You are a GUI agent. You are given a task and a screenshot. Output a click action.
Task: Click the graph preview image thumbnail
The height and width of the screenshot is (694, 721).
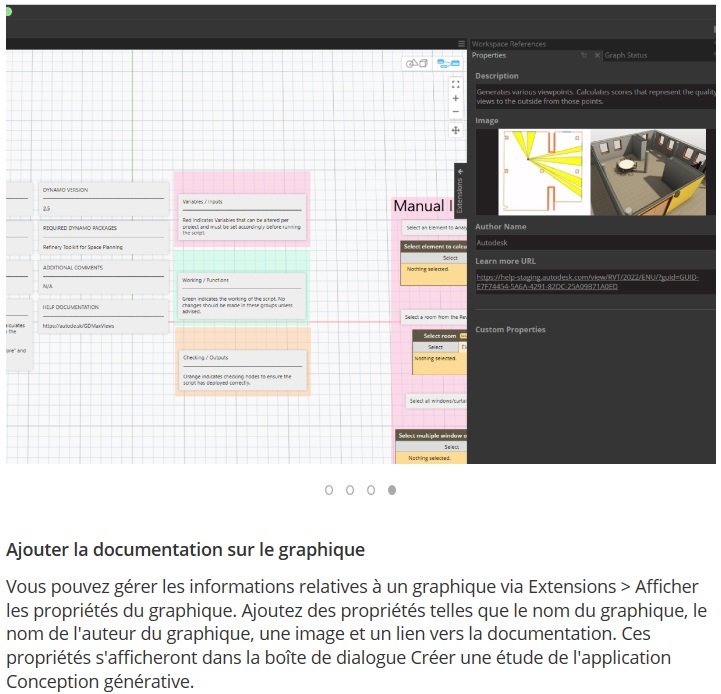pos(594,172)
